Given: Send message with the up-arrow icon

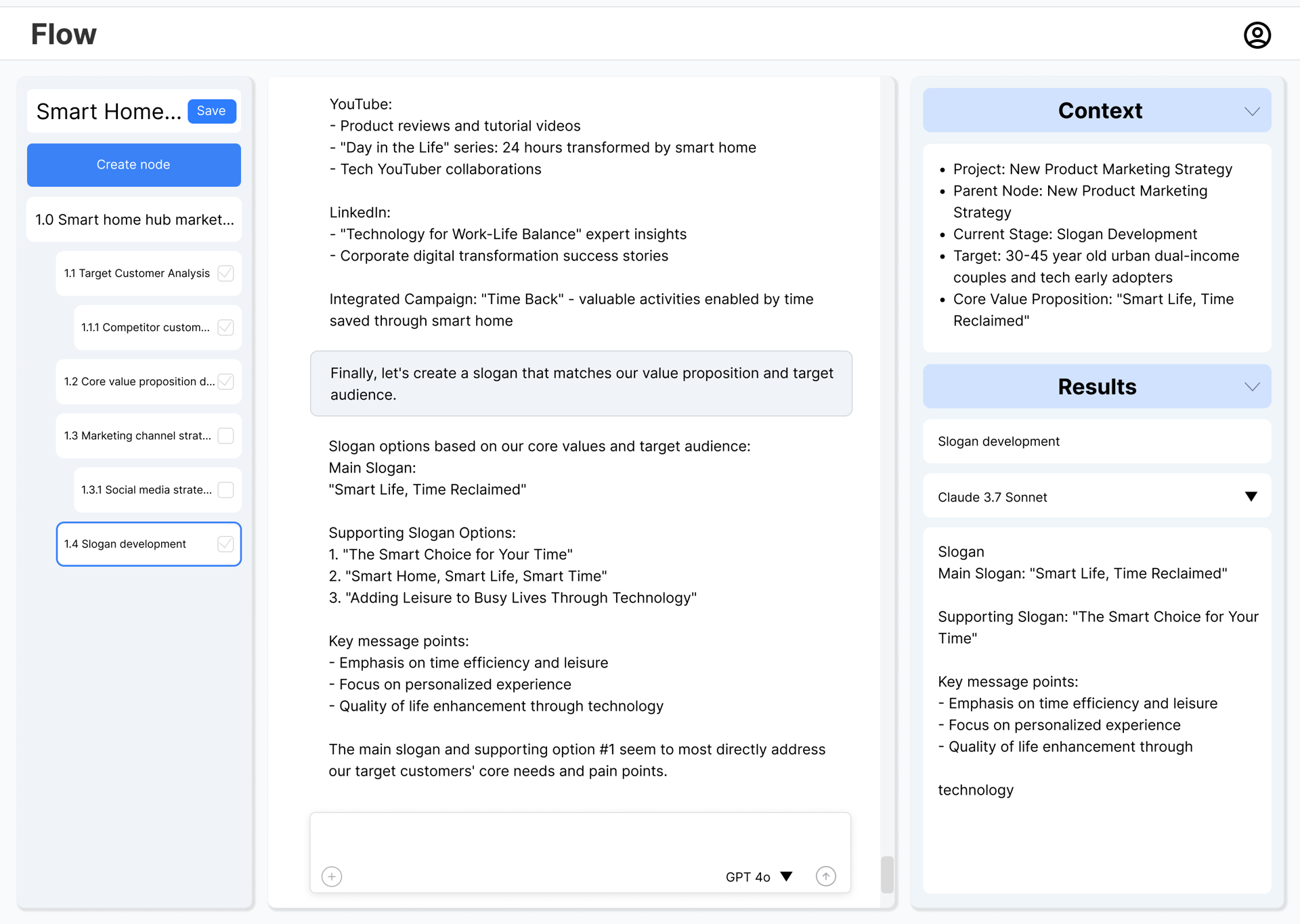Looking at the screenshot, I should (x=826, y=876).
